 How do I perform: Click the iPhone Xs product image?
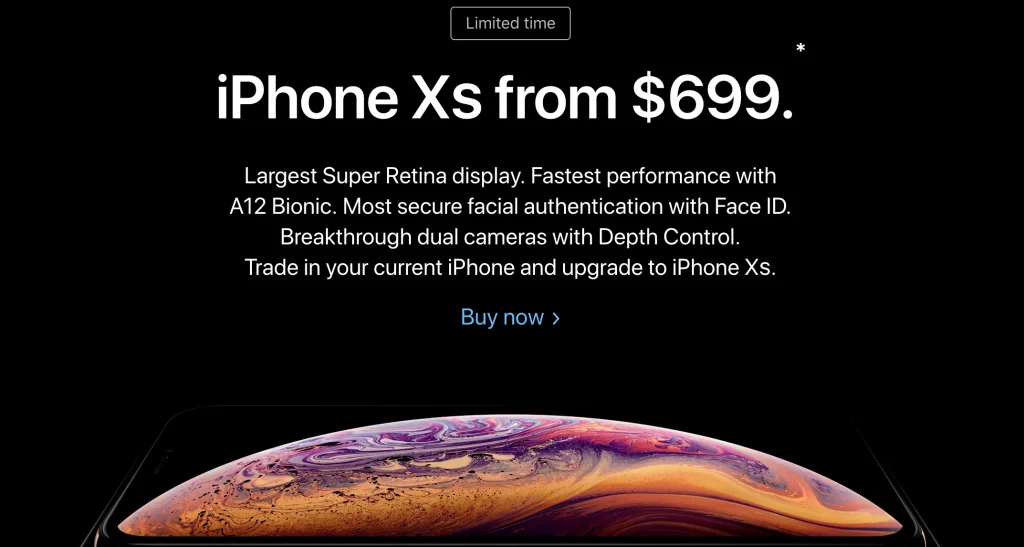tap(510, 477)
